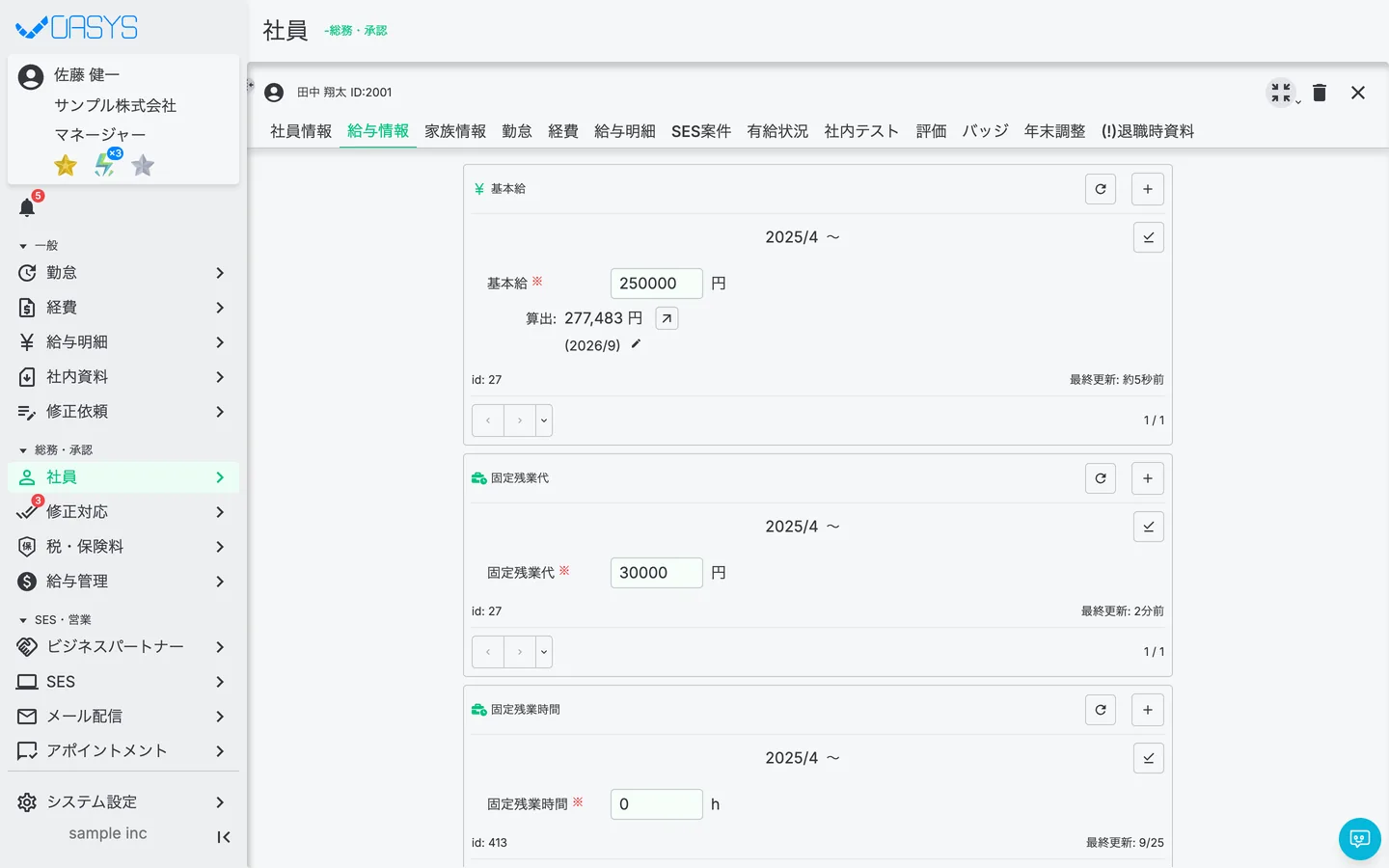
Task: Switch to the 家族情報 tab
Action: [455, 131]
